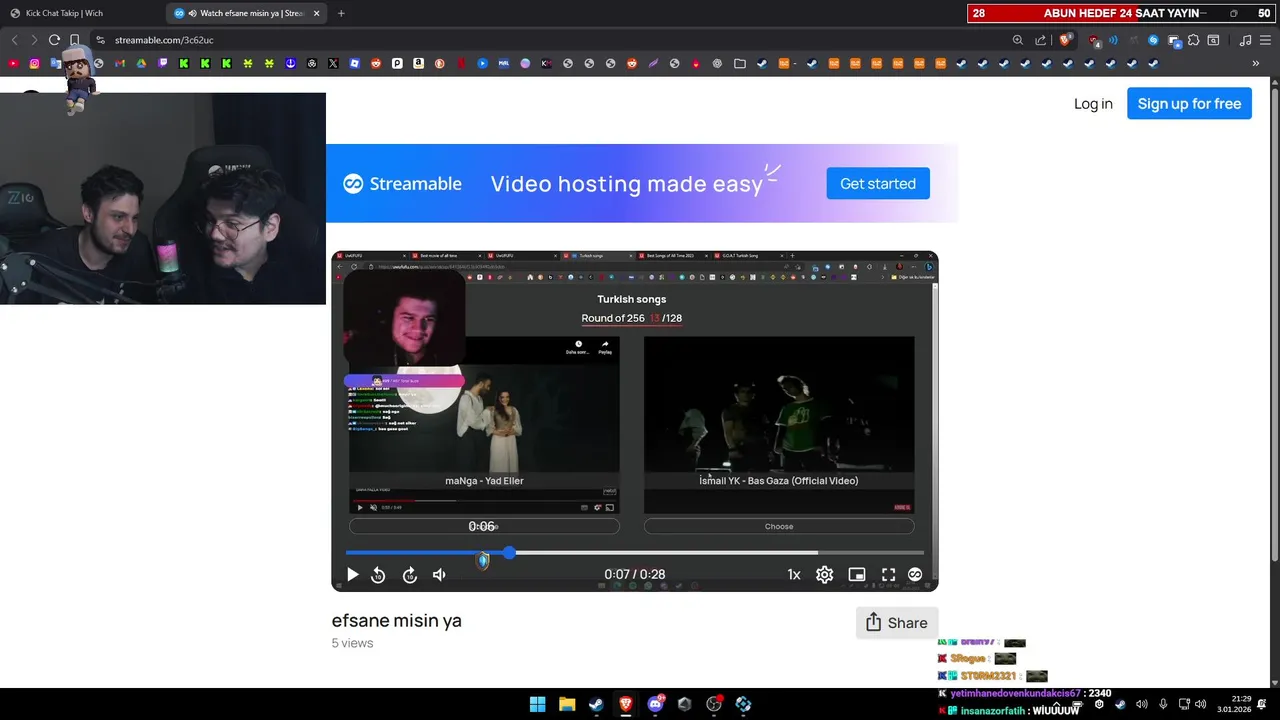This screenshot has height=720, width=1280.
Task: Click the Log in link
Action: (x=1093, y=104)
